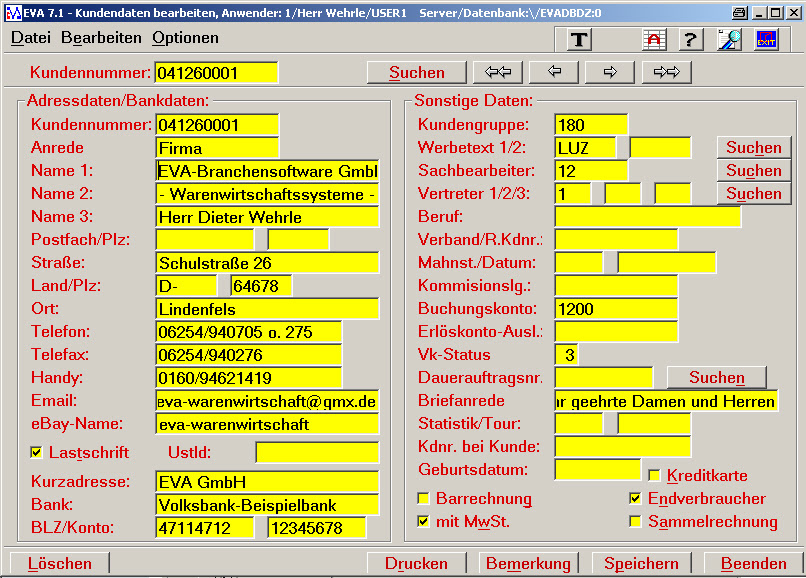Click the Bemerkung button

[528, 564]
